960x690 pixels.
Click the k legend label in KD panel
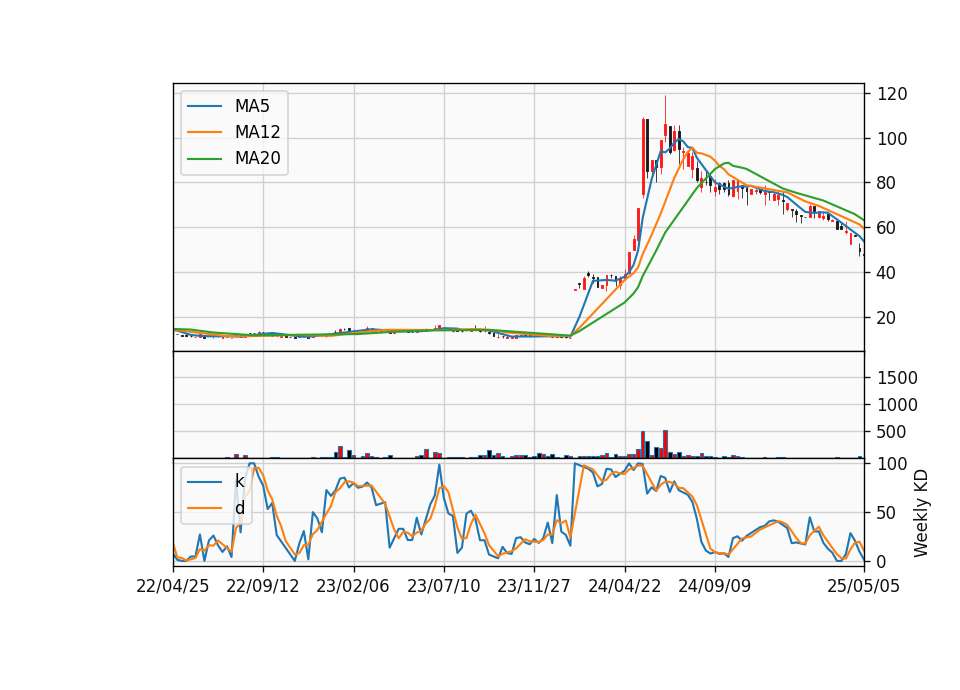(239, 481)
